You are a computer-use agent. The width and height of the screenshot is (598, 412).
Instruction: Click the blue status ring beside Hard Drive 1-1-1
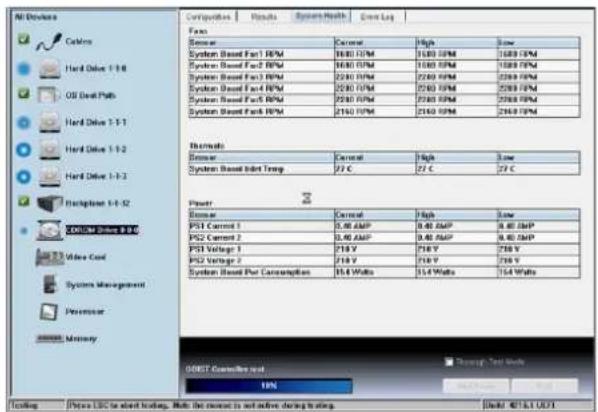point(24,123)
